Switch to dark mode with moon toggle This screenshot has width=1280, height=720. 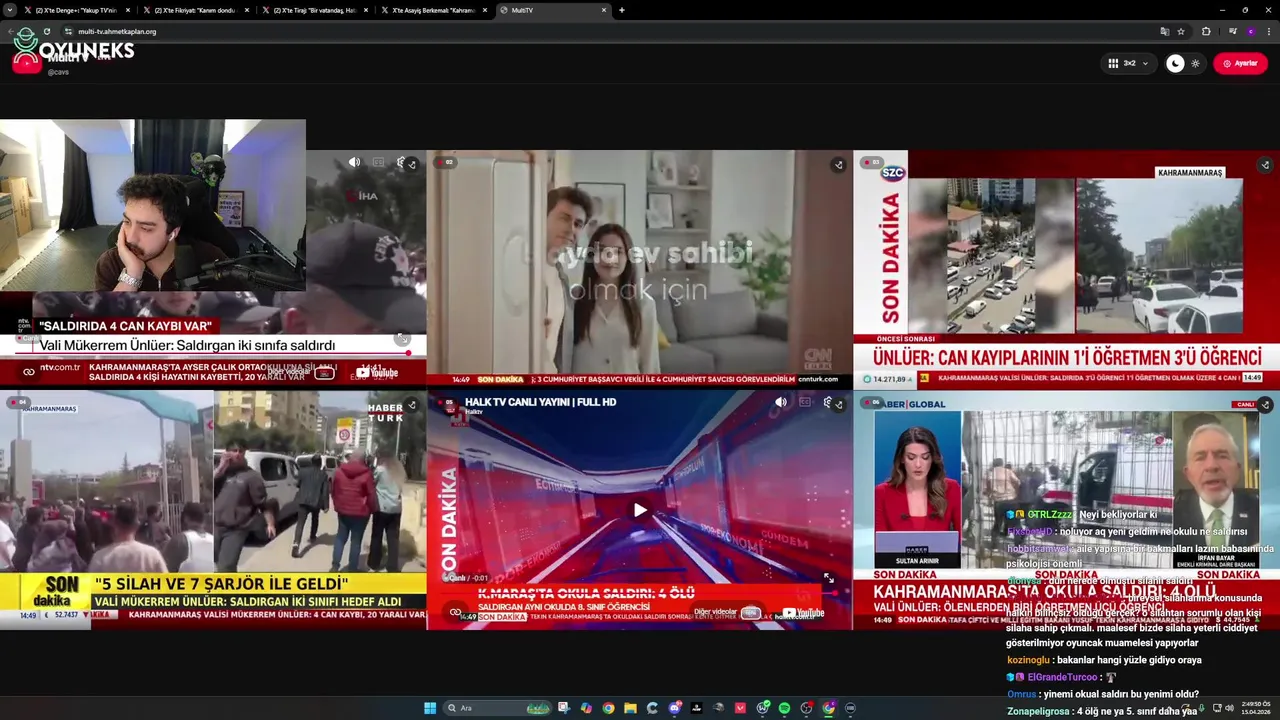[x=1175, y=63]
